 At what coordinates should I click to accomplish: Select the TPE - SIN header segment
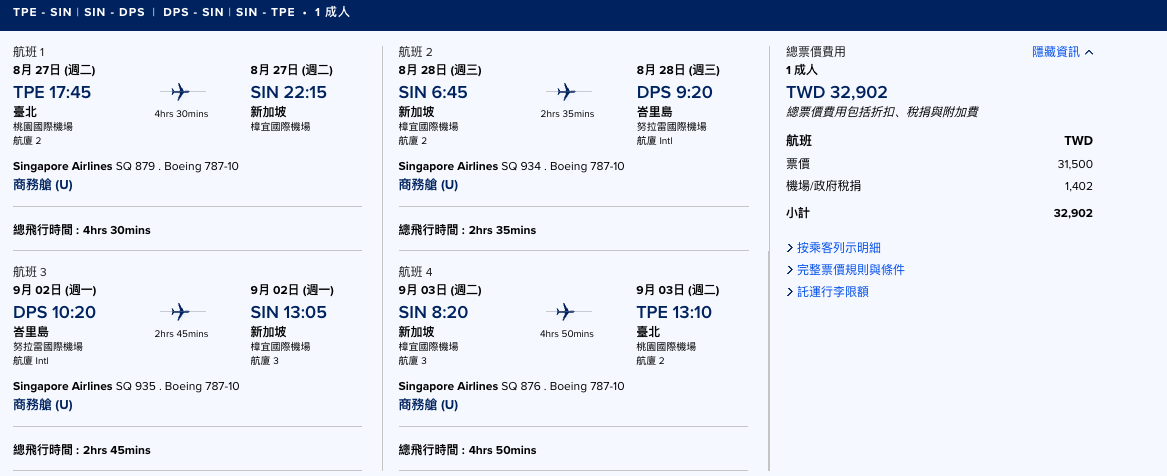pos(42,13)
